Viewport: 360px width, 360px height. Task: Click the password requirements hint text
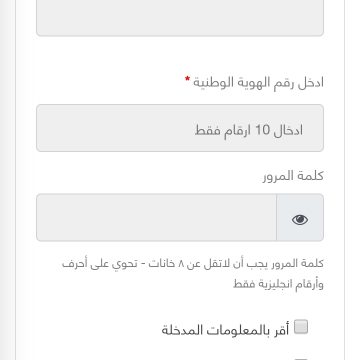pos(193,273)
